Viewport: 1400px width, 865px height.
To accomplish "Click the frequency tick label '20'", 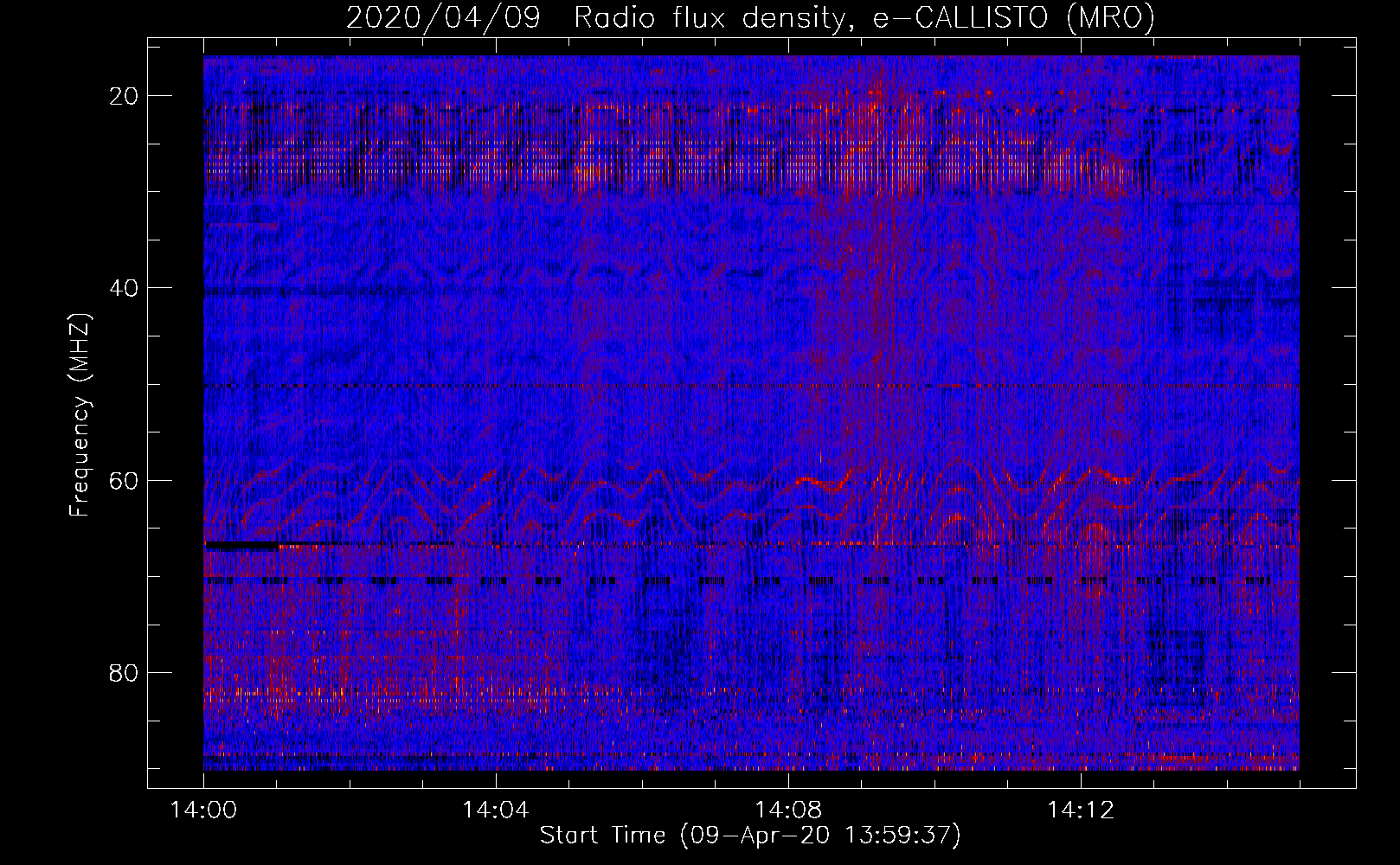I will point(125,96).
